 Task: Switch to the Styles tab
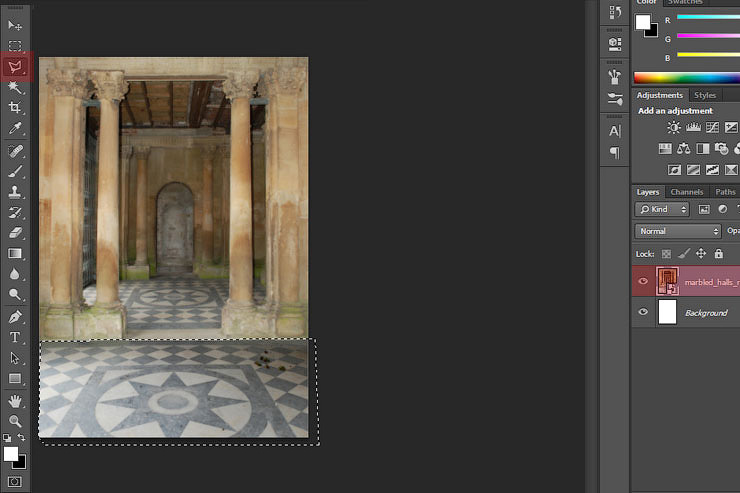click(x=704, y=95)
